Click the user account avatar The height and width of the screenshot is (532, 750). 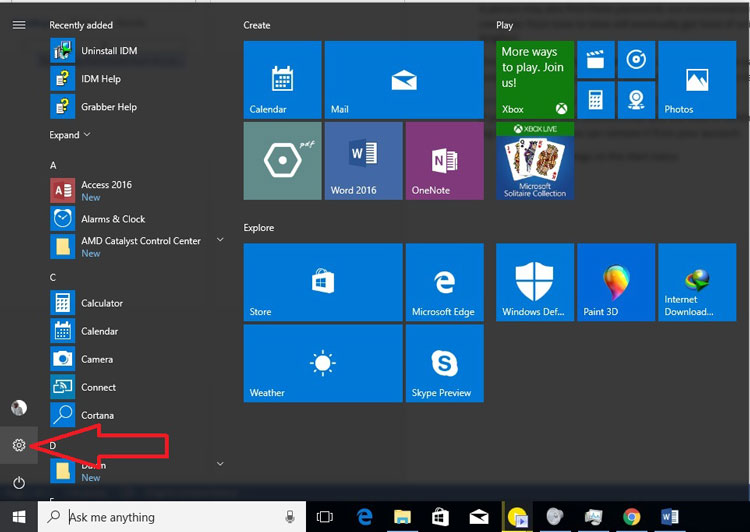[18, 407]
